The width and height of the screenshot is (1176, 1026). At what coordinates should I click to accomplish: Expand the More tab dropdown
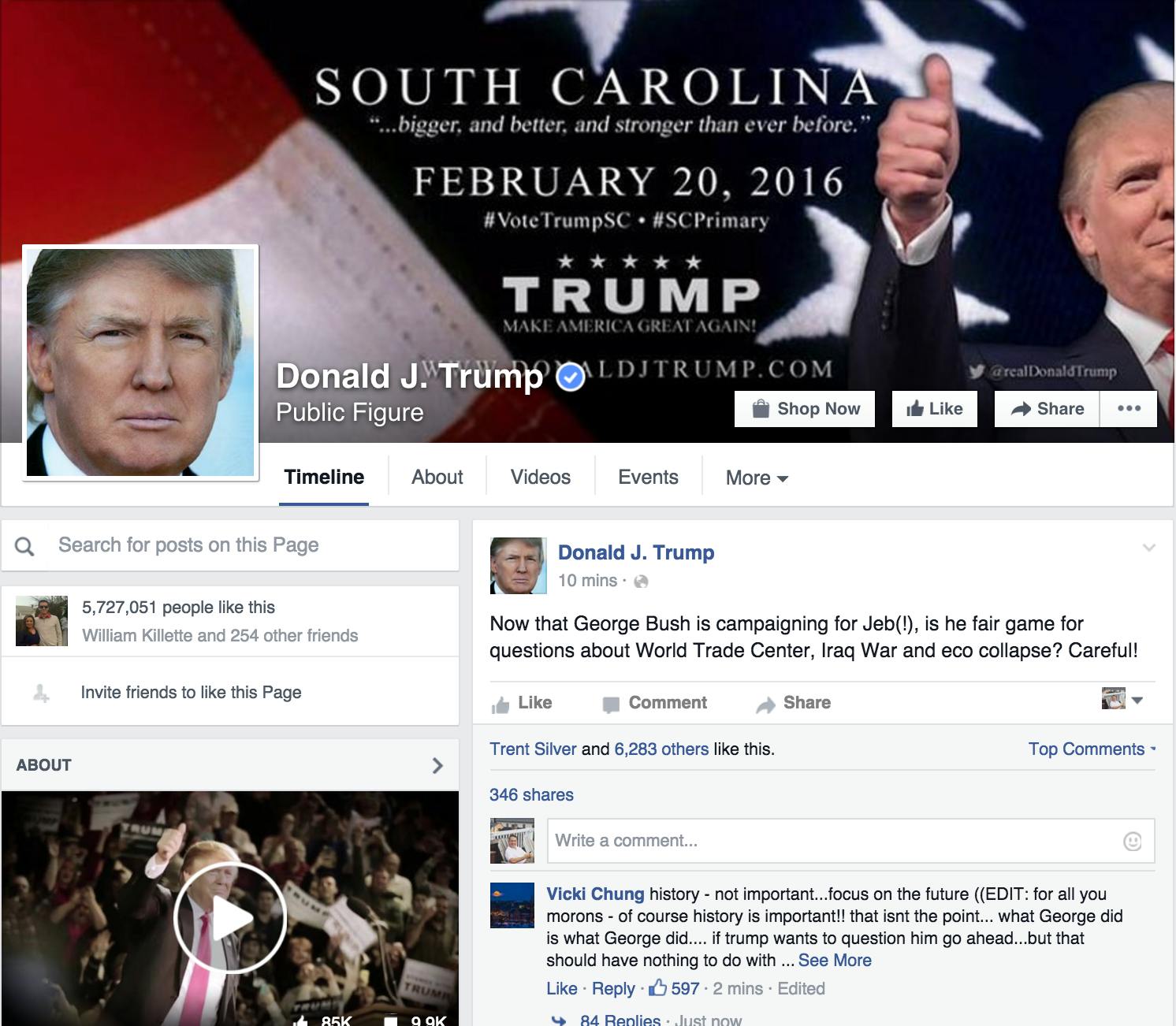coord(757,478)
